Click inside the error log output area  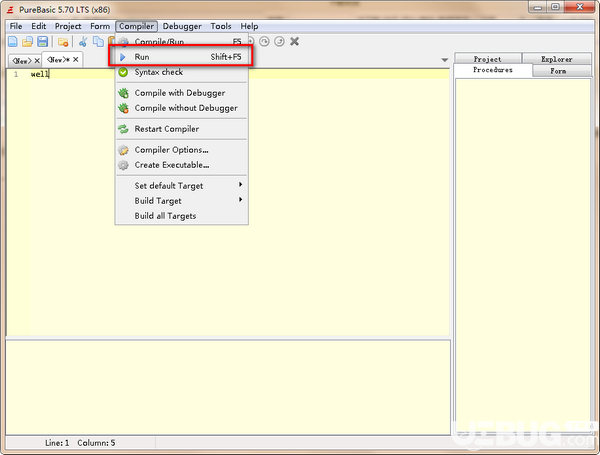click(228, 387)
